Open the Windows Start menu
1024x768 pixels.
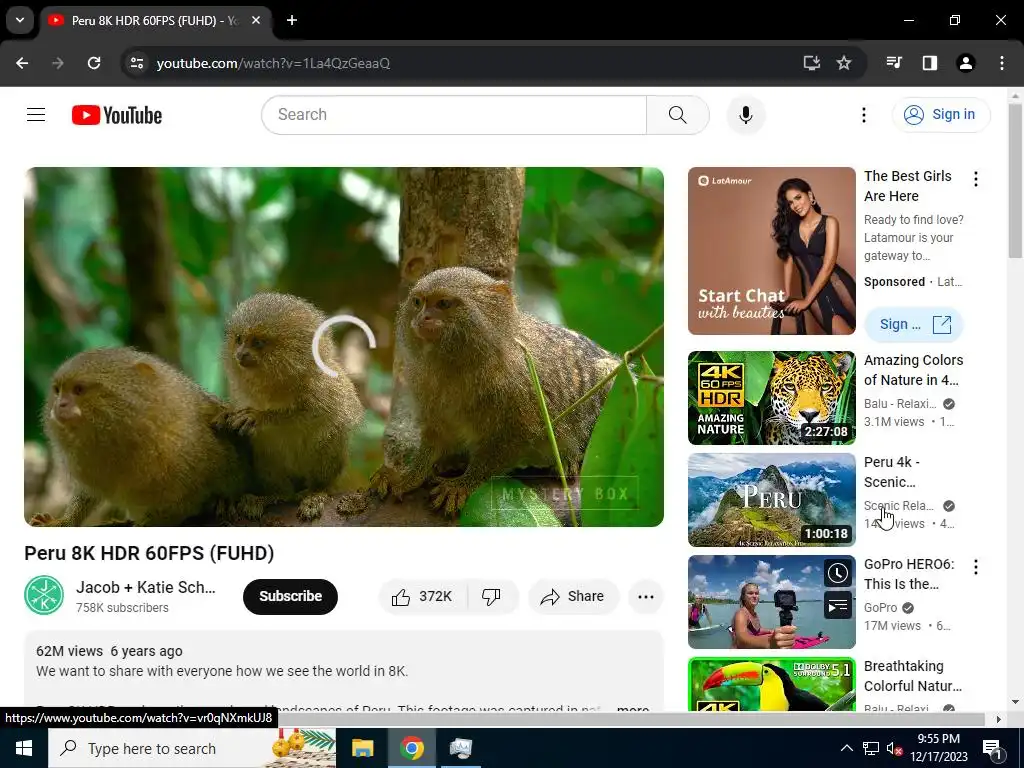tap(24, 748)
